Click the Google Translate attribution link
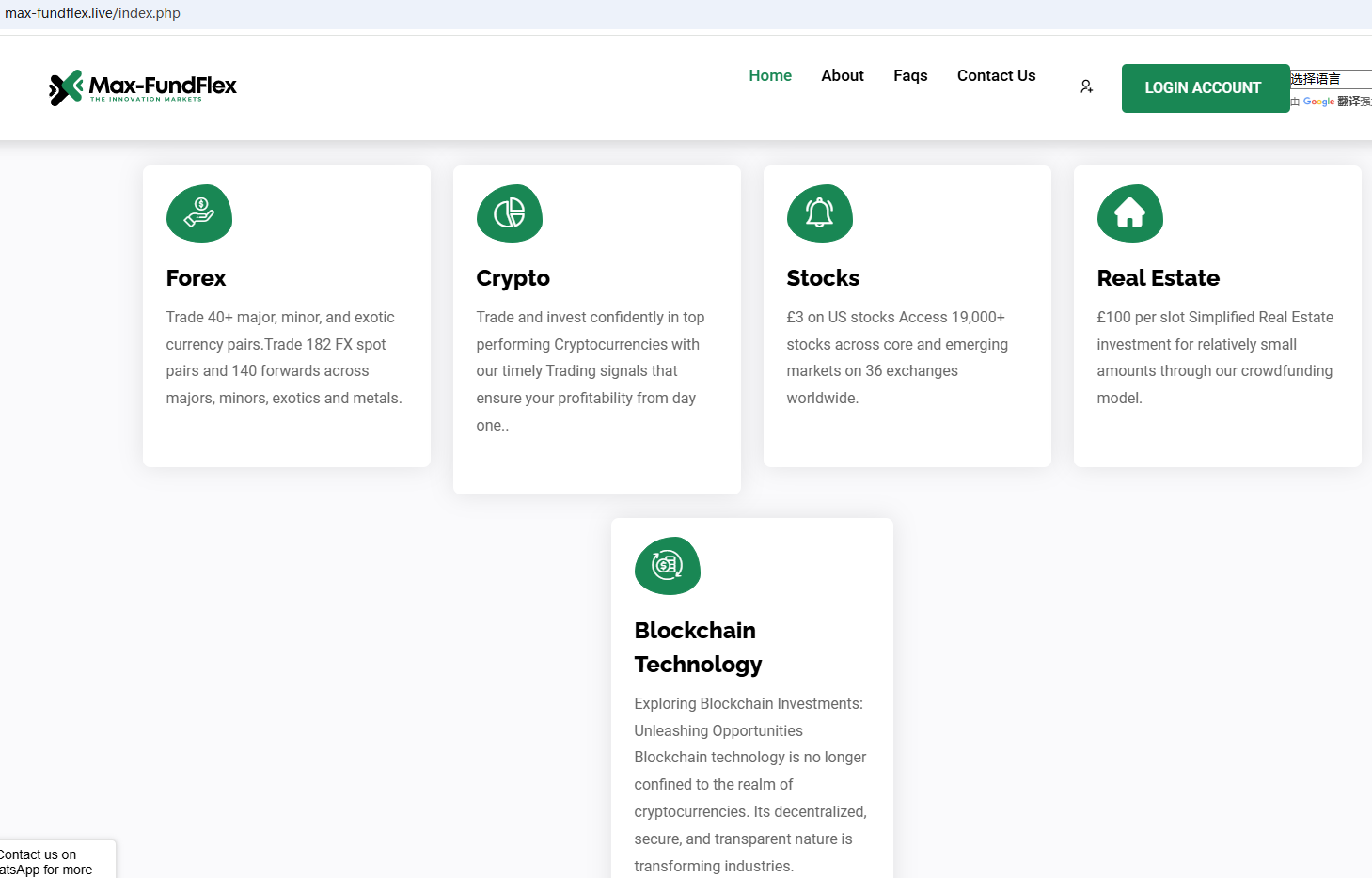The image size is (1372, 878). click(1318, 102)
